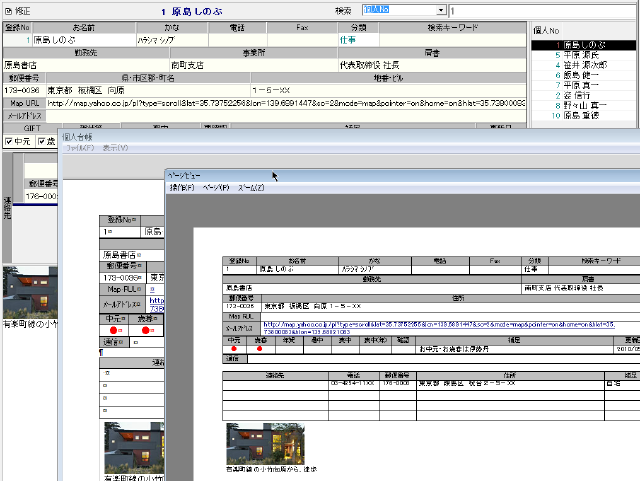Viewport: 640px width, 481px height.
Task: Select 姿 信行 in the 個人No list
Action: point(583,95)
